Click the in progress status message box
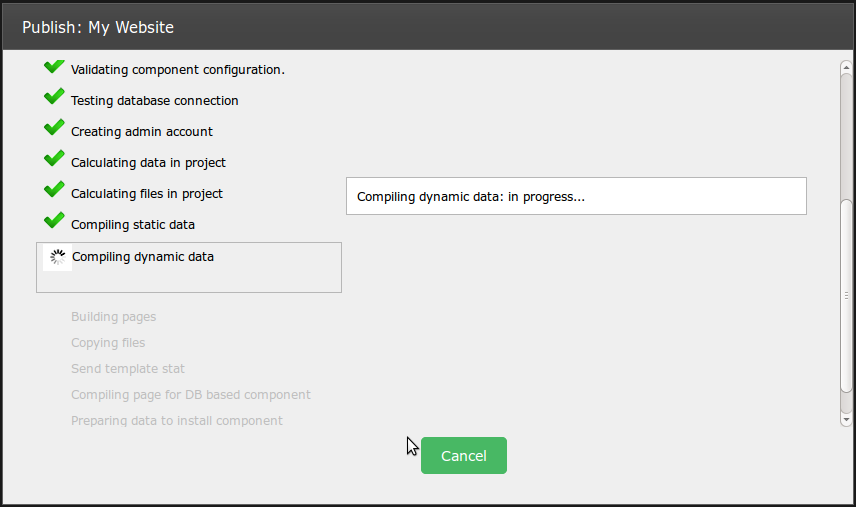This screenshot has height=507, width=856. (x=575, y=197)
